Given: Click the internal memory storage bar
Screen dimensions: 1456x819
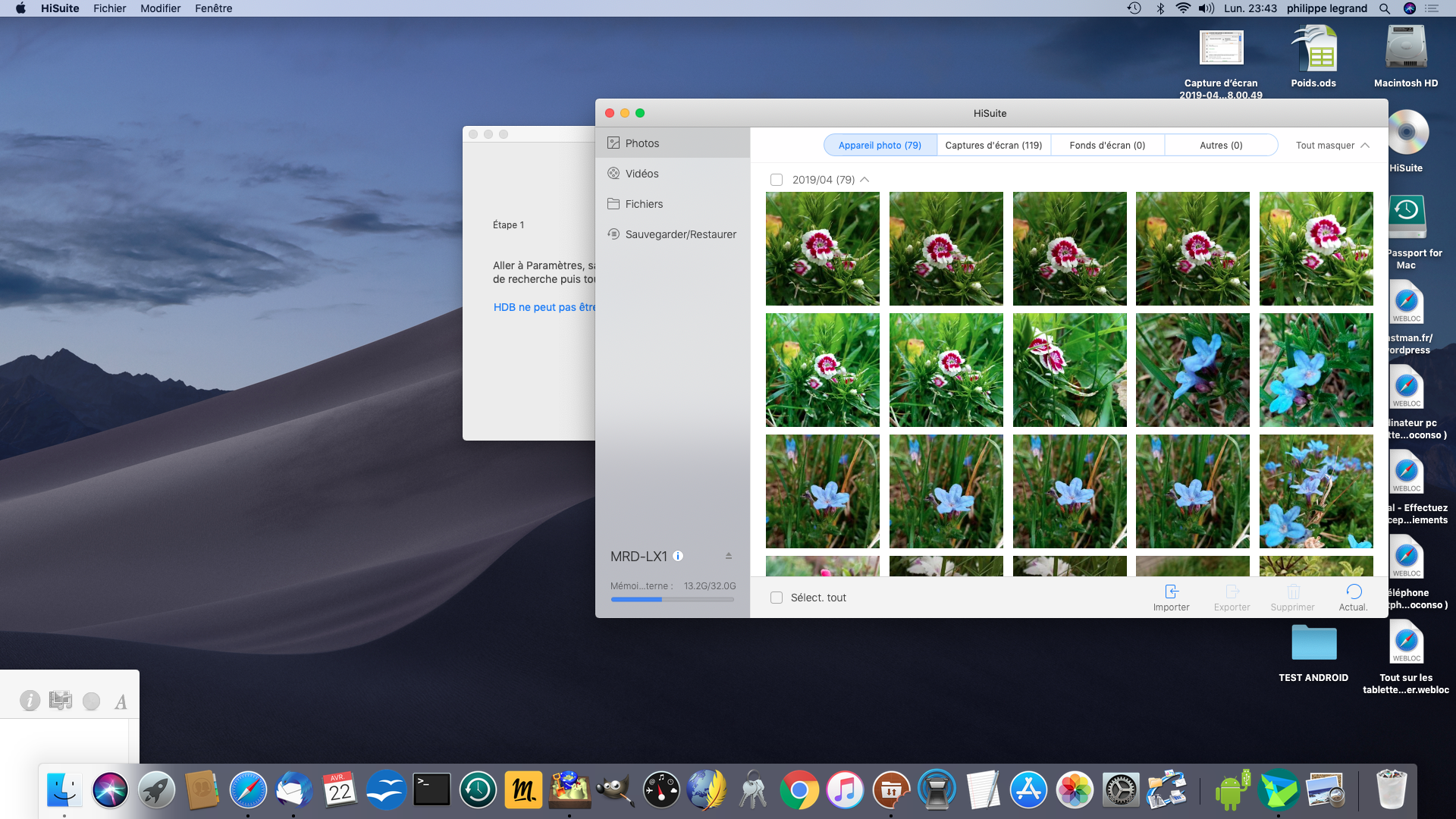Looking at the screenshot, I should [x=672, y=599].
